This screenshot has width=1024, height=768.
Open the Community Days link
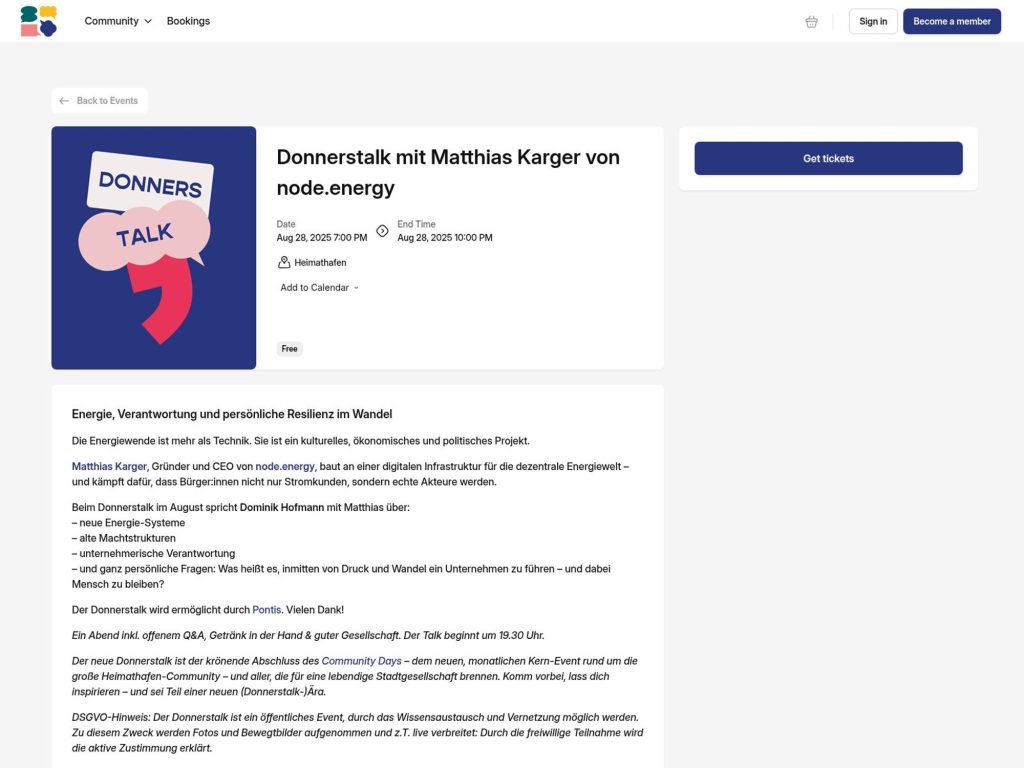360,660
